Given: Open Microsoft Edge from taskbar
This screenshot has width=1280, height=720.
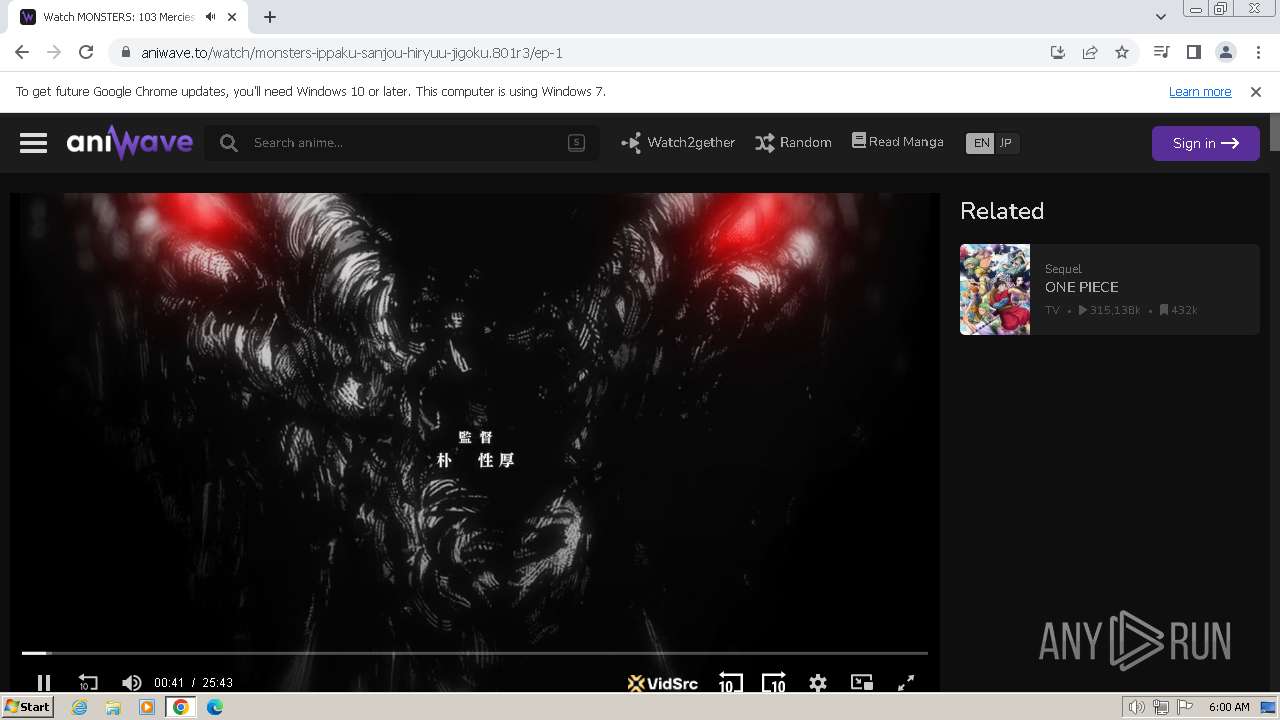Looking at the screenshot, I should (x=215, y=707).
